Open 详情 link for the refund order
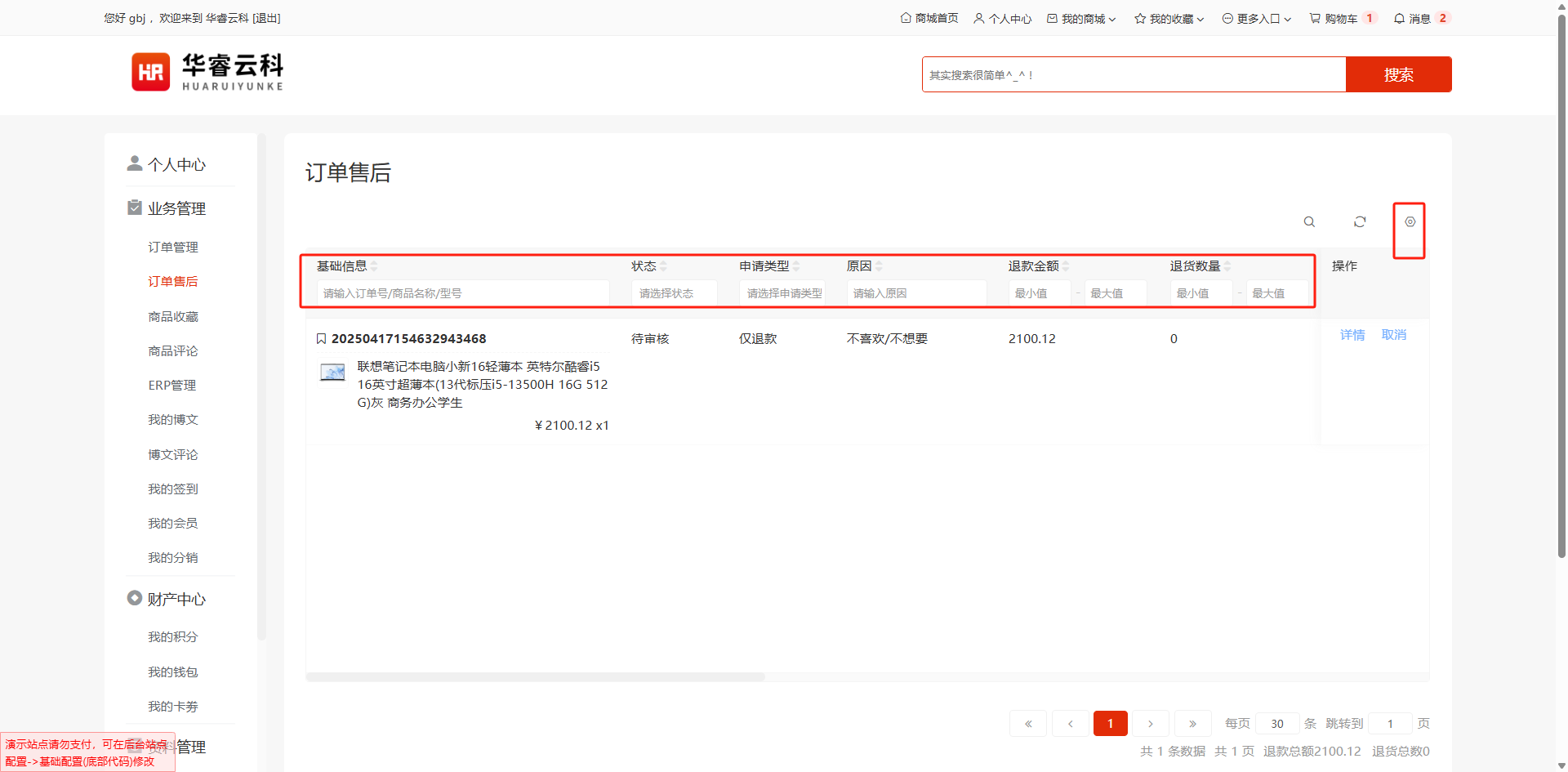Viewport: 1568px width, 772px height. (x=1352, y=335)
